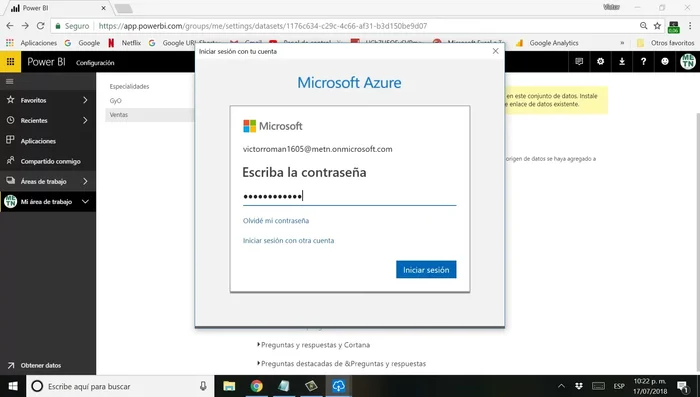Open Recientes in the sidebar

click(x=34, y=121)
